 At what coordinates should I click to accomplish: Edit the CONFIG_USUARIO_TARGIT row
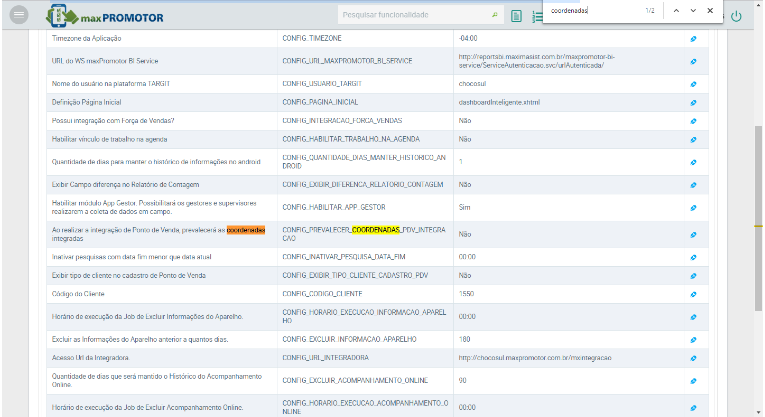click(693, 85)
